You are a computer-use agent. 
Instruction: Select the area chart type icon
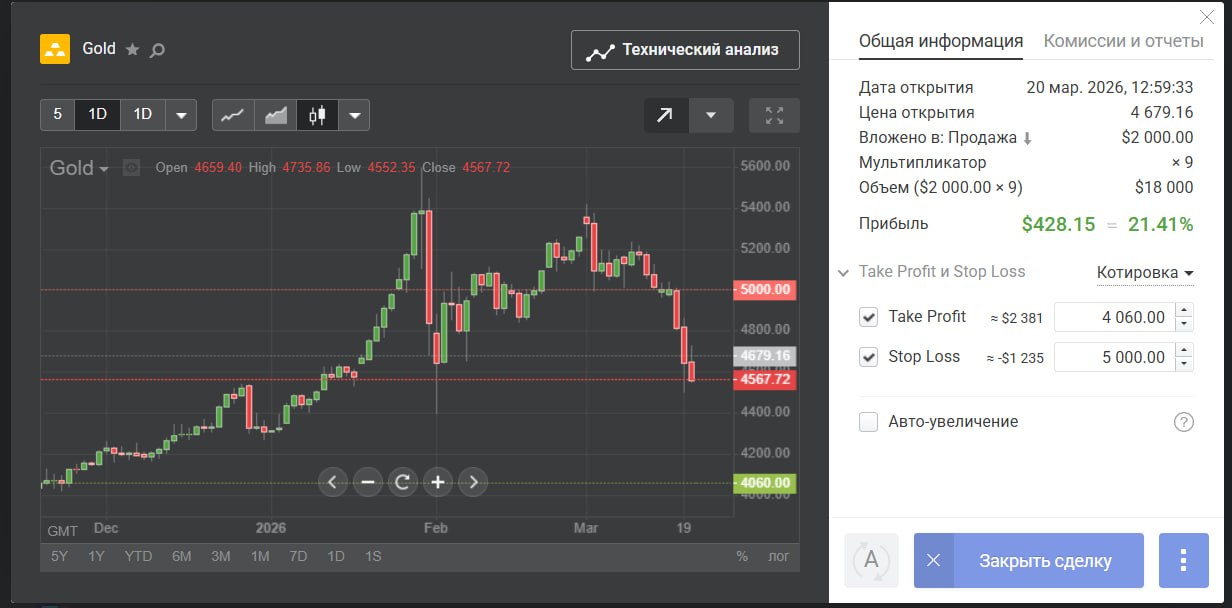275,115
